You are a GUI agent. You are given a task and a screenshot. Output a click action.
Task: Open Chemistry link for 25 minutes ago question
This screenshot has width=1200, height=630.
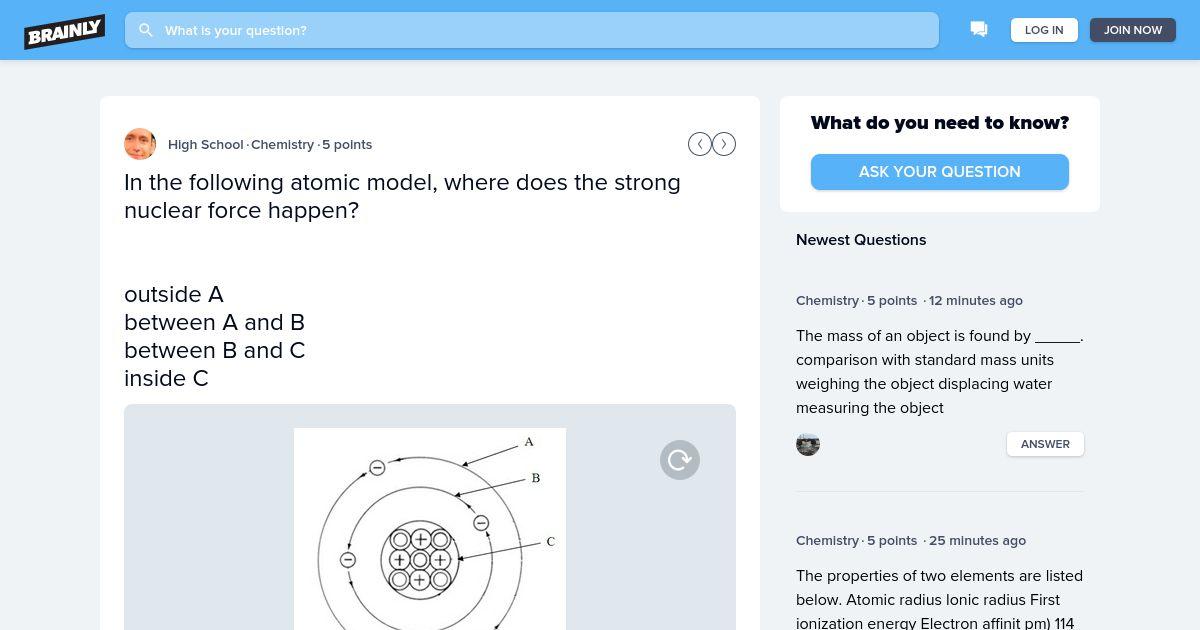tap(827, 540)
